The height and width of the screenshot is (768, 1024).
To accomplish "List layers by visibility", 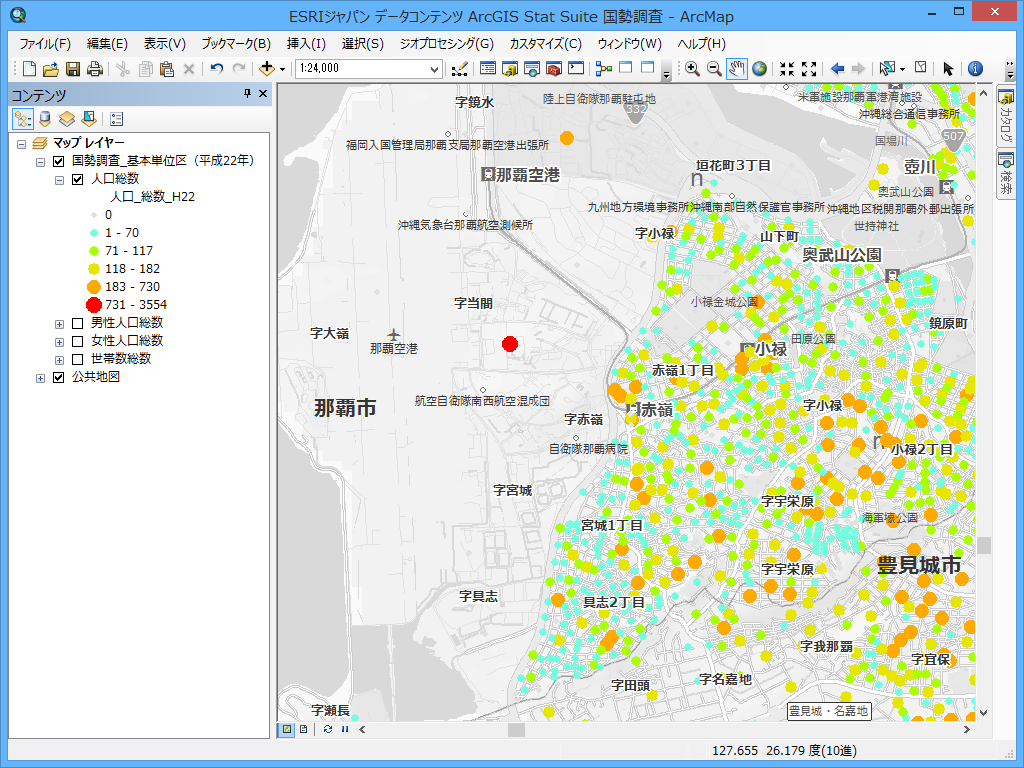I will click(x=67, y=119).
